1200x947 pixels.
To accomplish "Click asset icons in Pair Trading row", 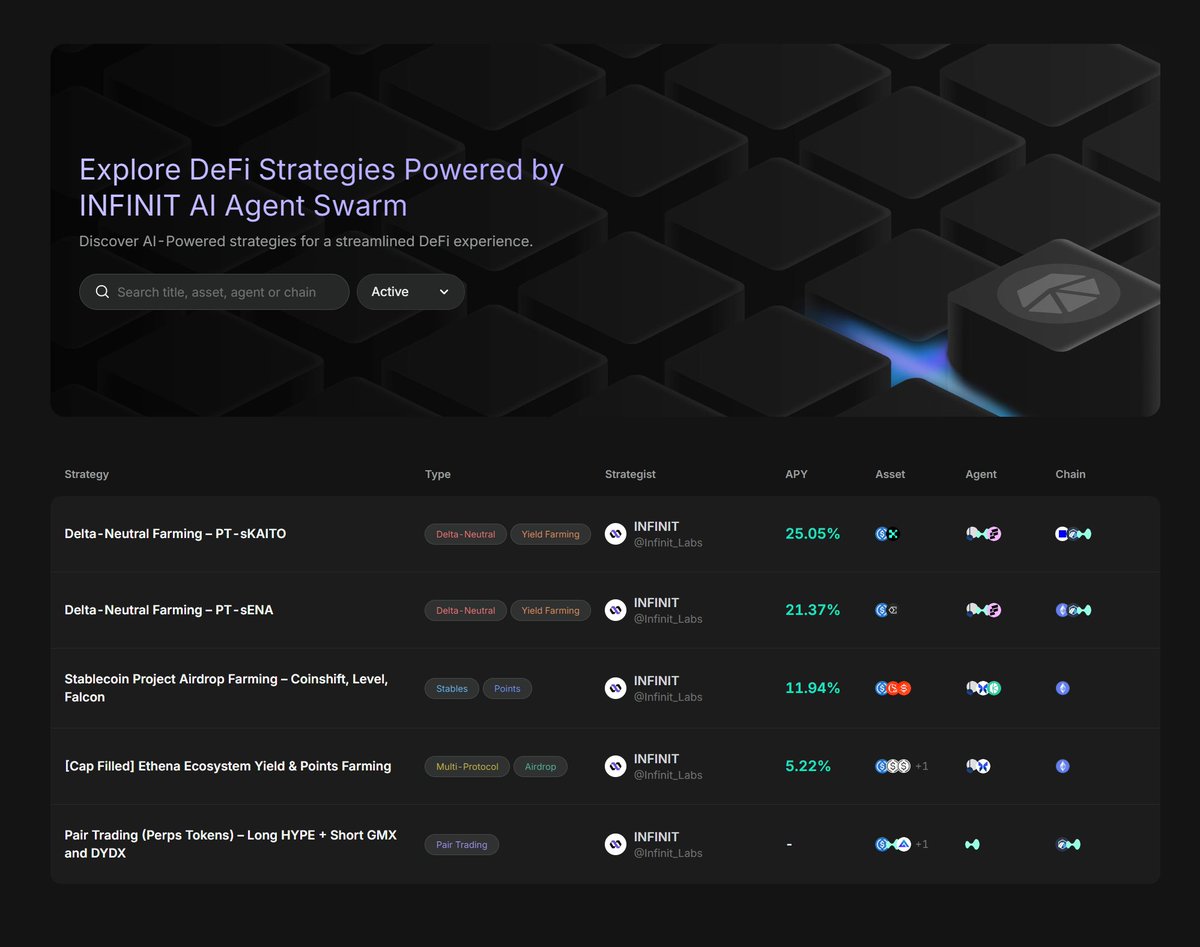I will [x=893, y=844].
